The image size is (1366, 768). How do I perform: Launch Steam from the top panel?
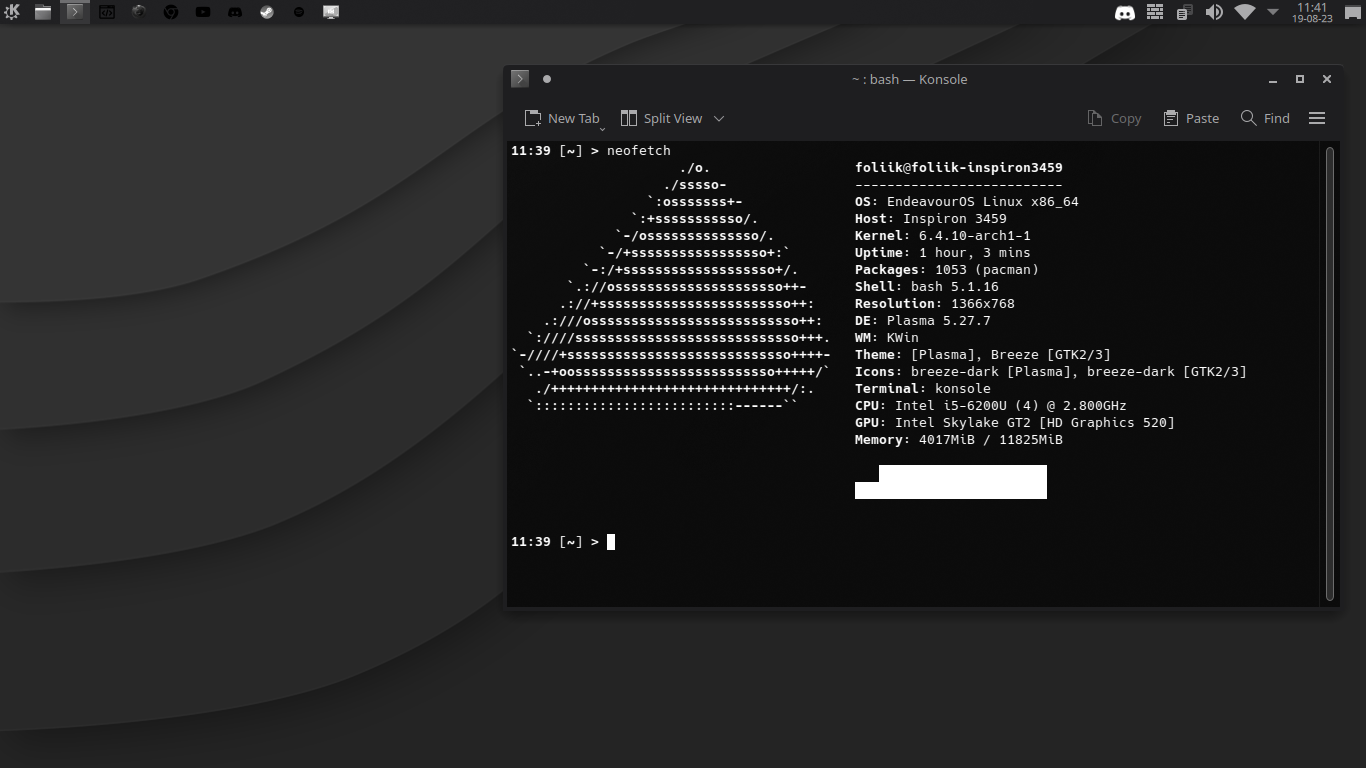pyautogui.click(x=267, y=12)
